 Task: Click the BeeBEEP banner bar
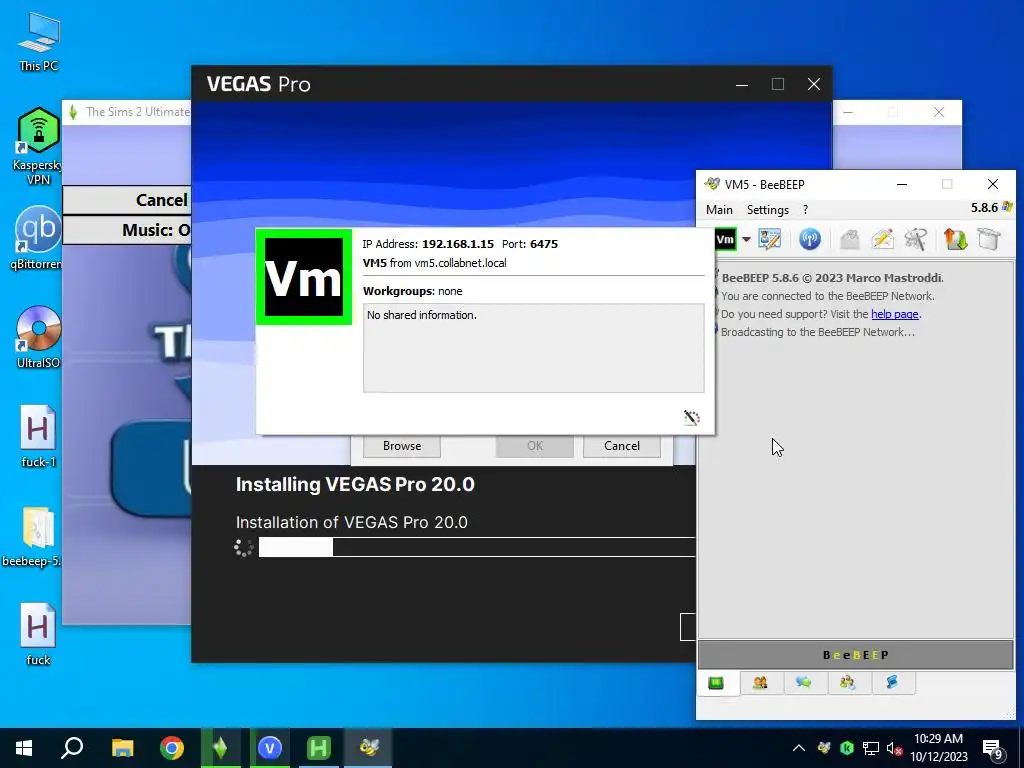[x=856, y=655]
